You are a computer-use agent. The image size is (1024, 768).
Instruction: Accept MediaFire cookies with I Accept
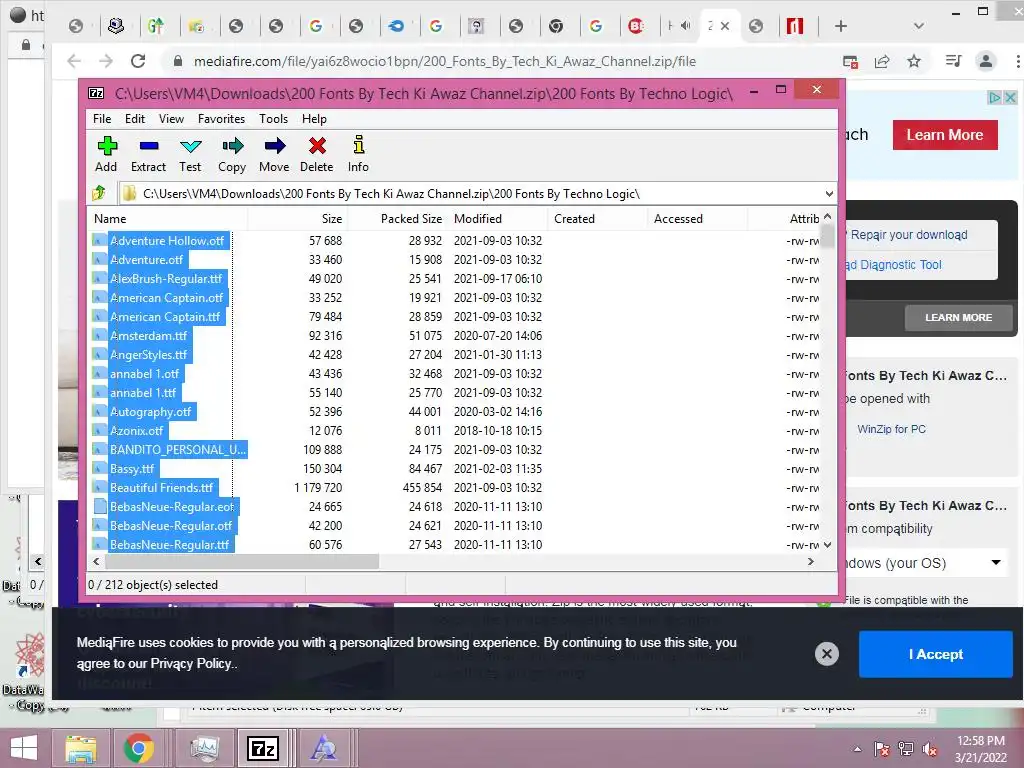tap(935, 654)
